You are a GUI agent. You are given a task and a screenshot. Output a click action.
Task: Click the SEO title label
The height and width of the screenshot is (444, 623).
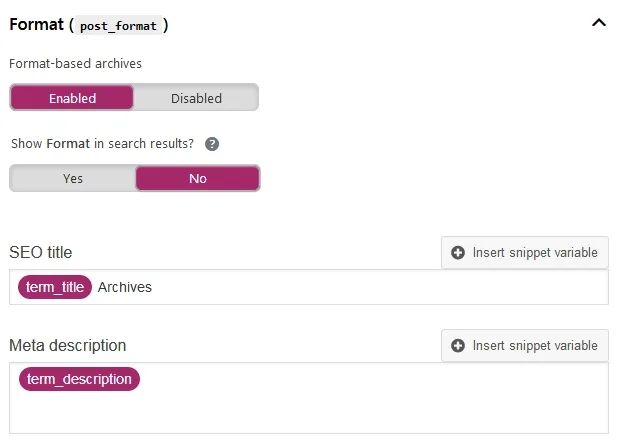[x=41, y=252]
